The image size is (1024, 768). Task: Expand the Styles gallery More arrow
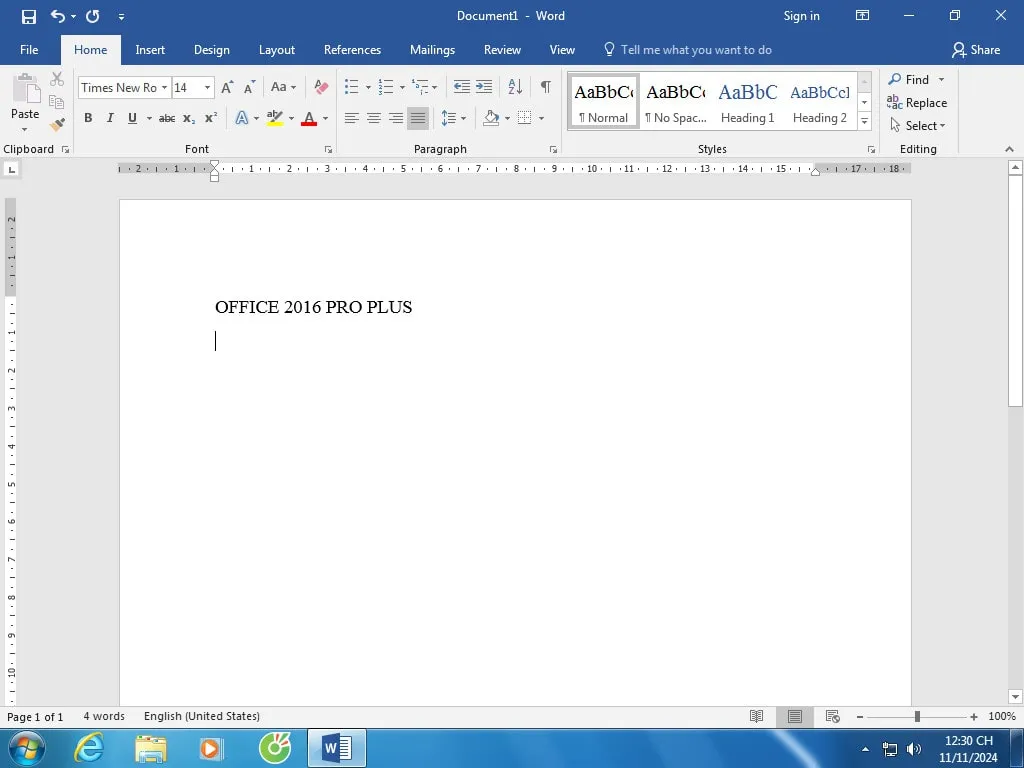coord(865,123)
